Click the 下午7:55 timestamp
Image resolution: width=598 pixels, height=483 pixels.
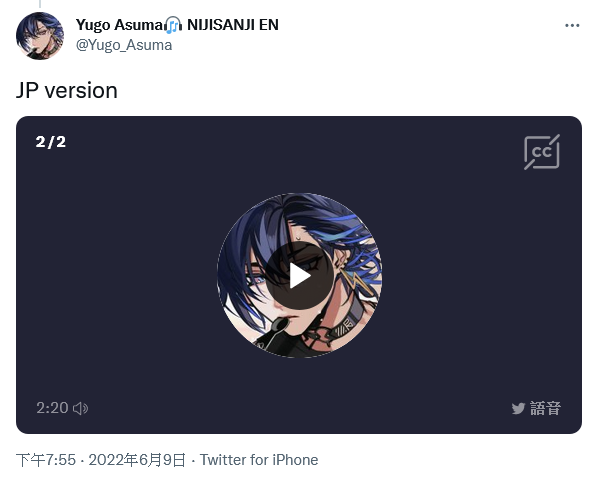coord(46,460)
